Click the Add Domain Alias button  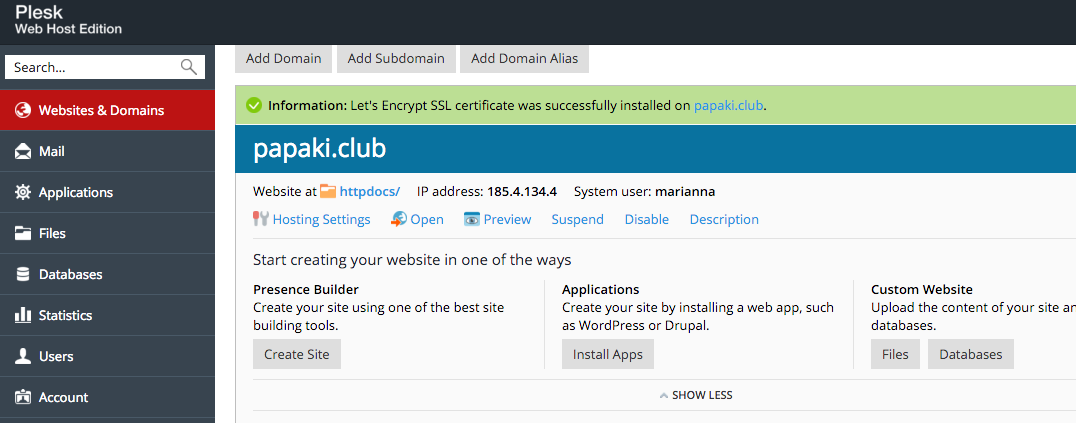[x=524, y=58]
